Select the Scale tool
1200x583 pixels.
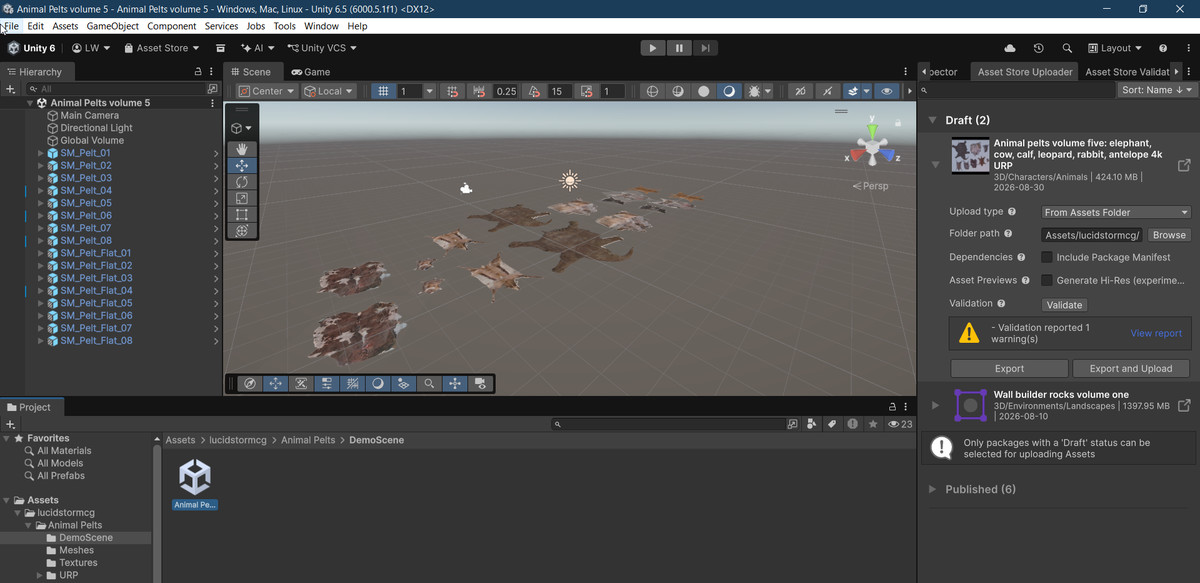coord(241,198)
